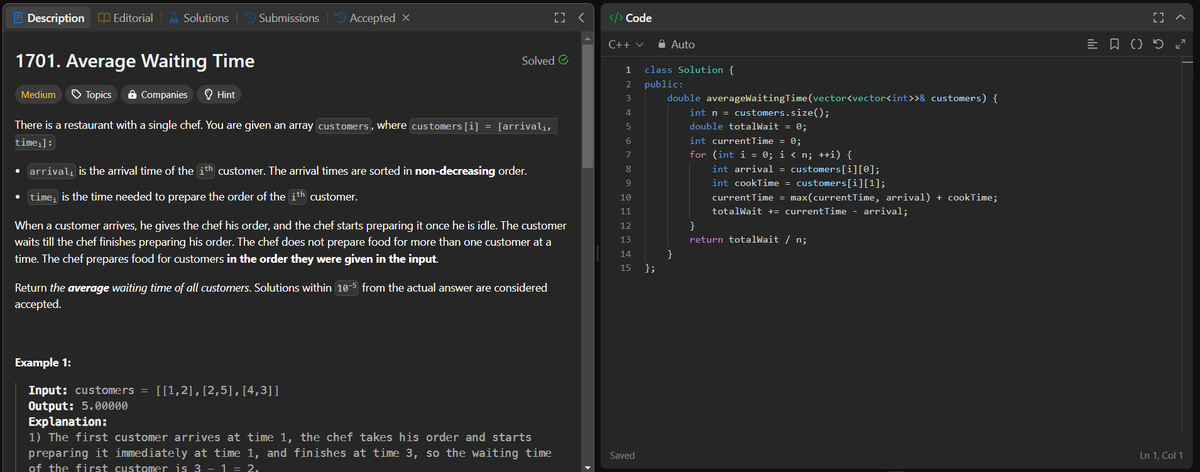Click the 'Output: 5.00000' text
The height and width of the screenshot is (472, 1200).
coord(79,406)
